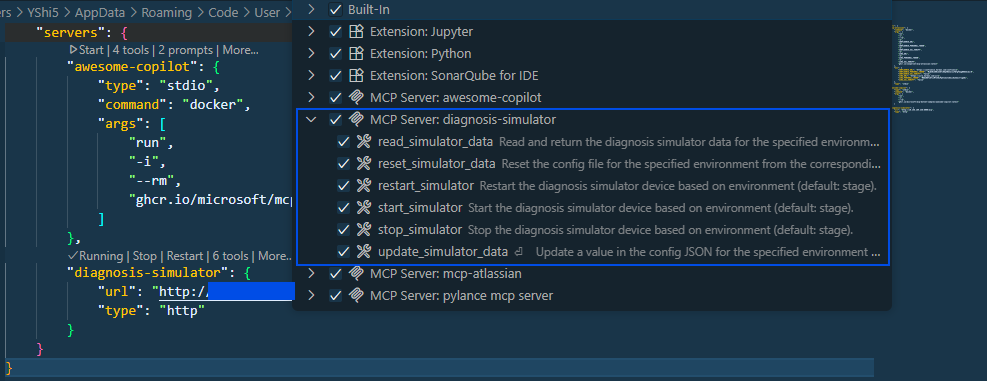Stop the diagnosis-simulator server via CodeLens

(x=145, y=256)
